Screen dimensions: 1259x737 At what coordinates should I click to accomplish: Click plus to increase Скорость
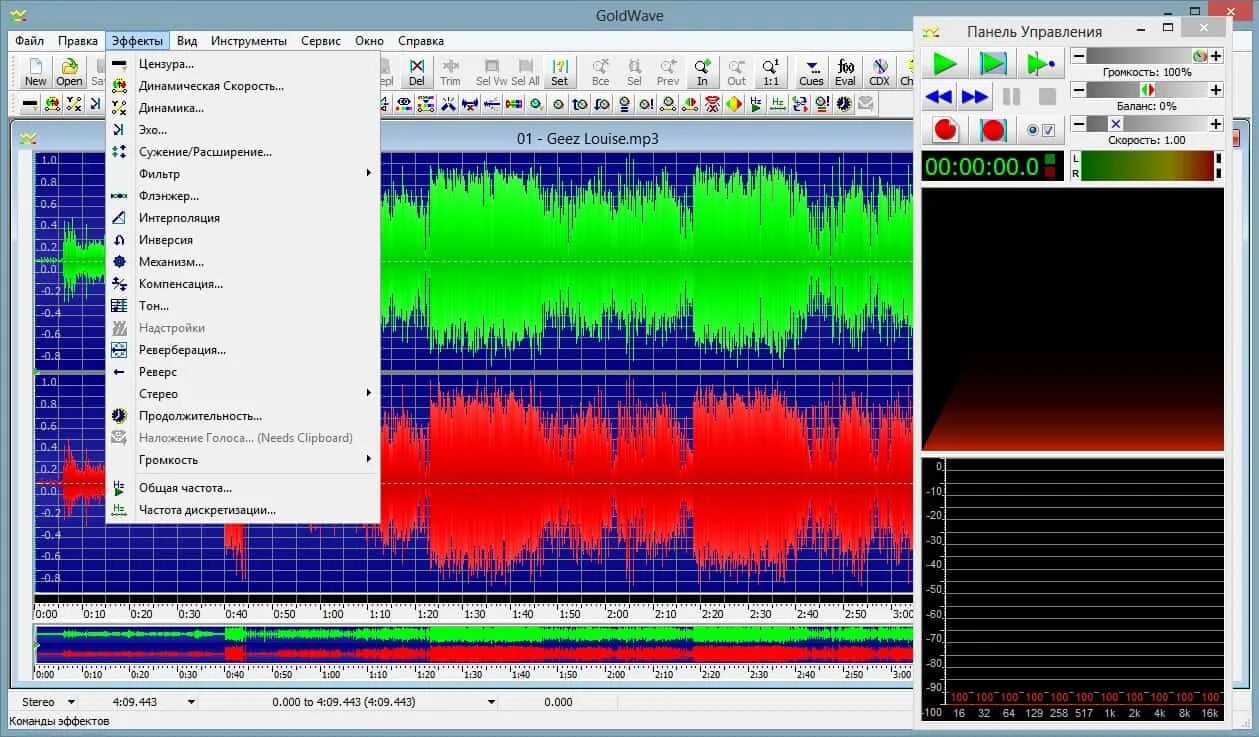coord(1216,124)
